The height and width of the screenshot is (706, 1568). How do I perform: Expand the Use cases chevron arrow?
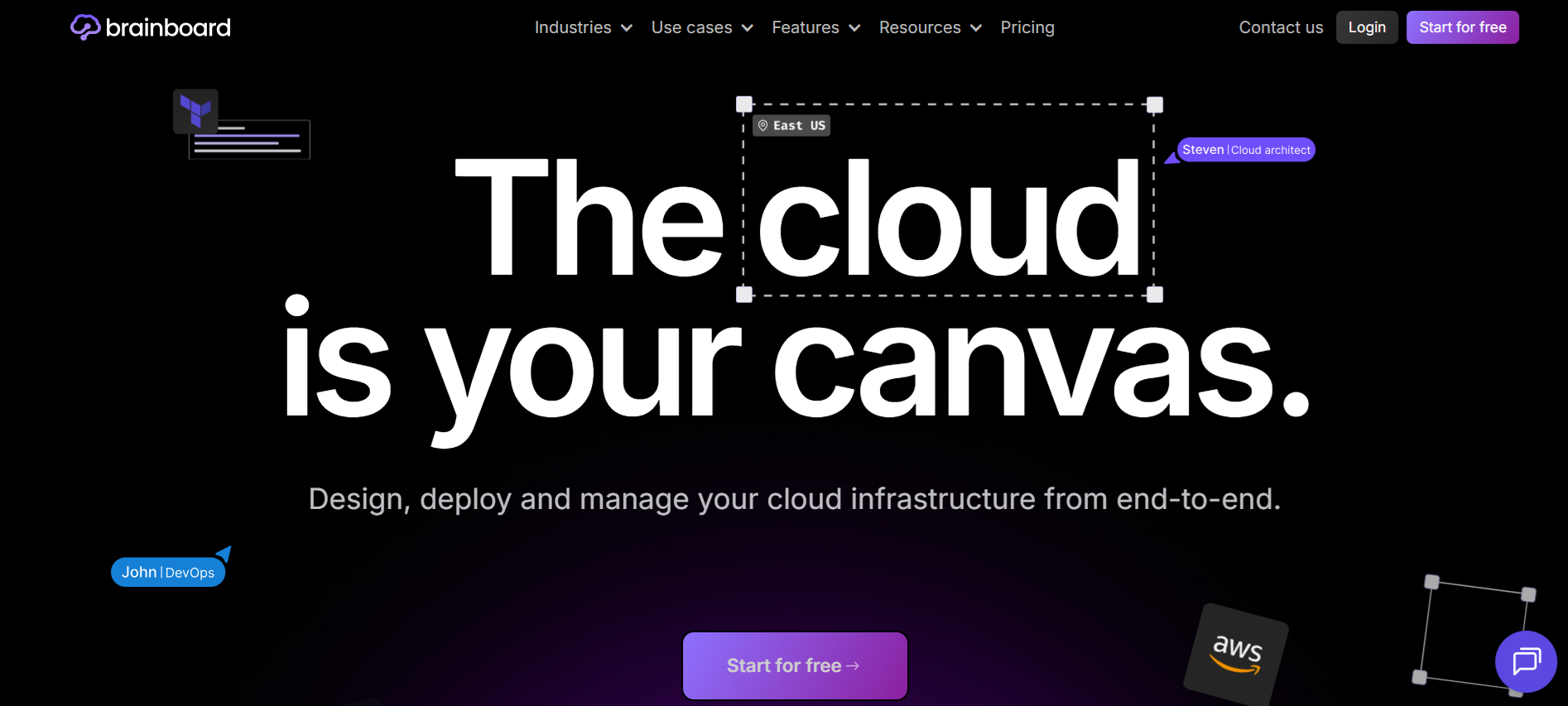pyautogui.click(x=748, y=28)
